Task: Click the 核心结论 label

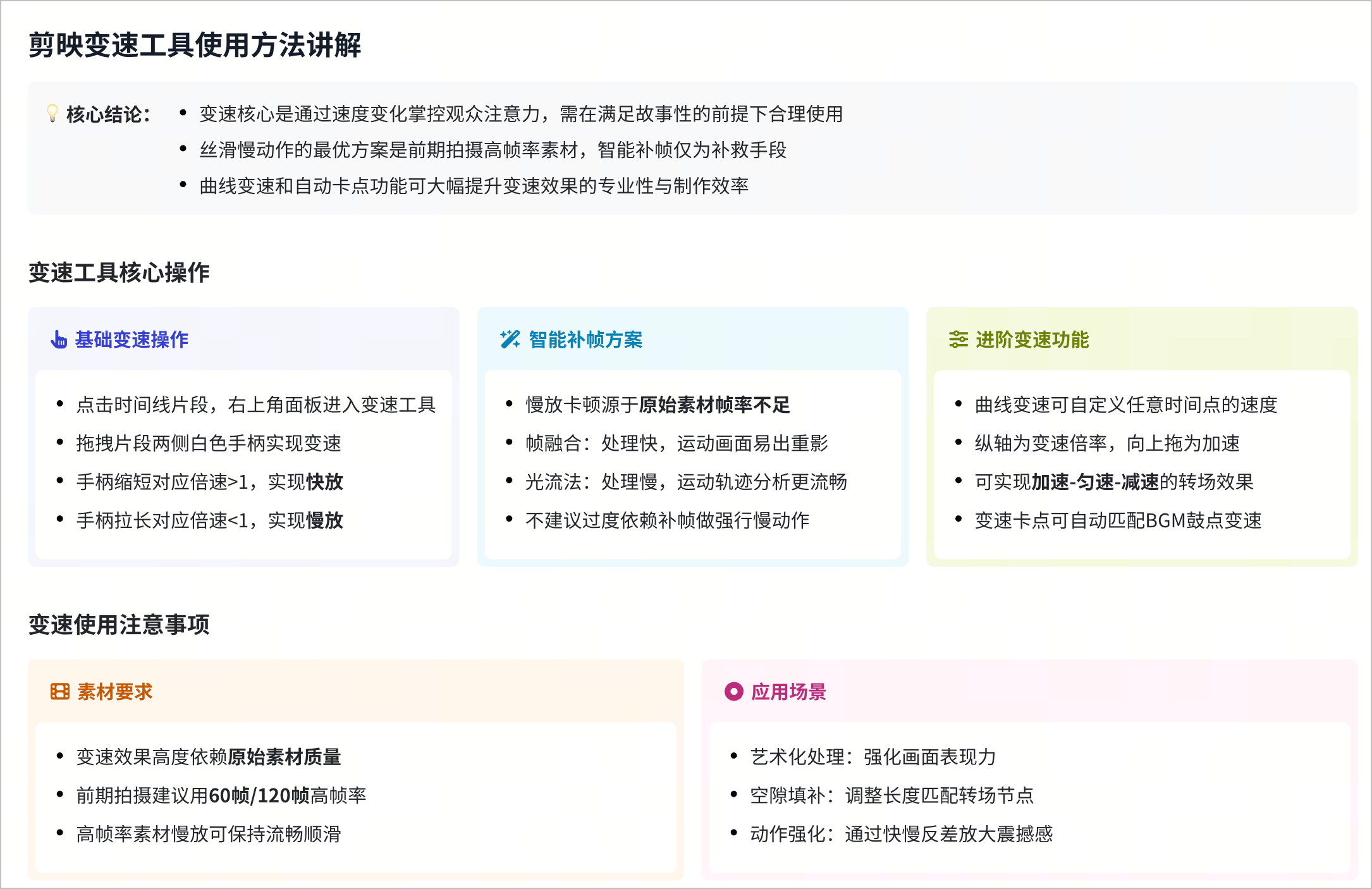Action: 108,114
